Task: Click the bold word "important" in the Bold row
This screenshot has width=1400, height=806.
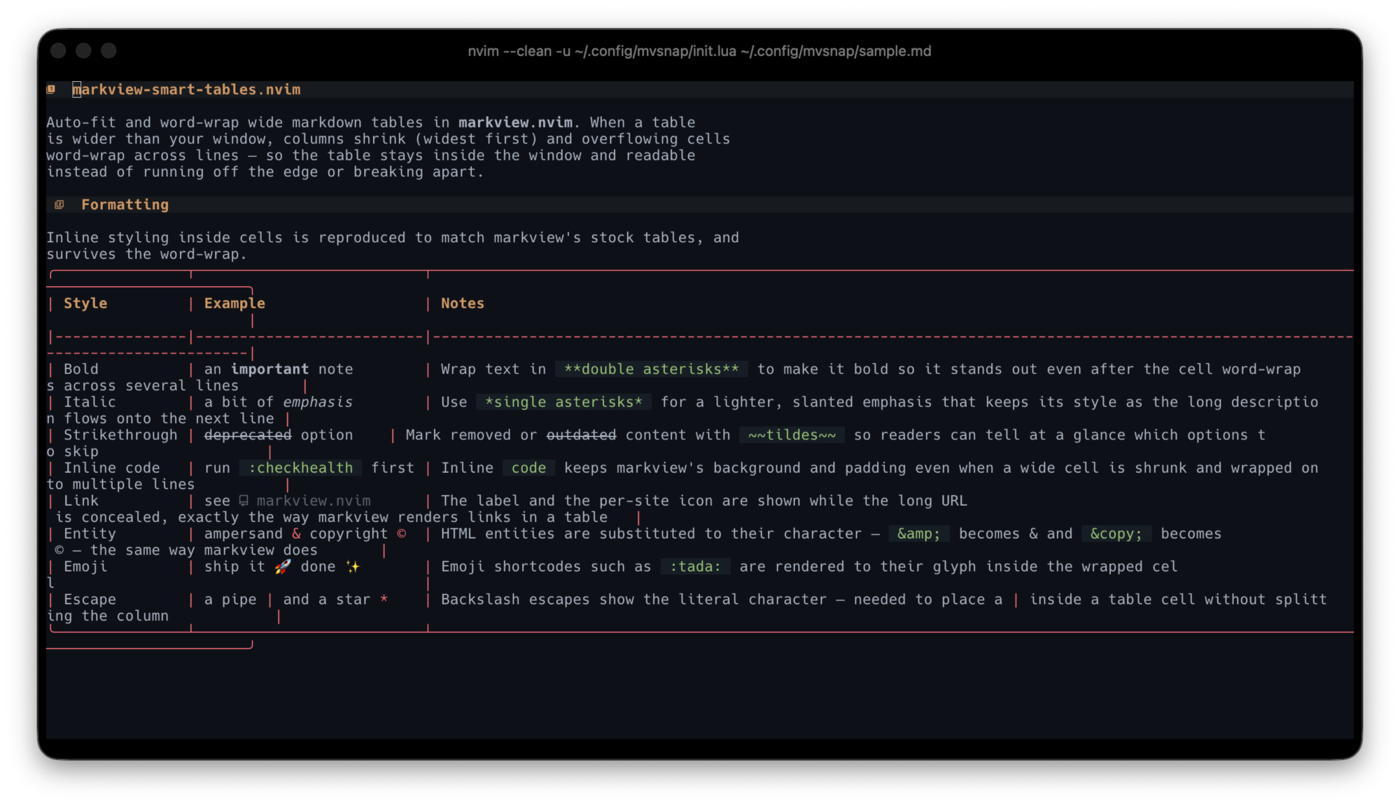Action: click(270, 370)
